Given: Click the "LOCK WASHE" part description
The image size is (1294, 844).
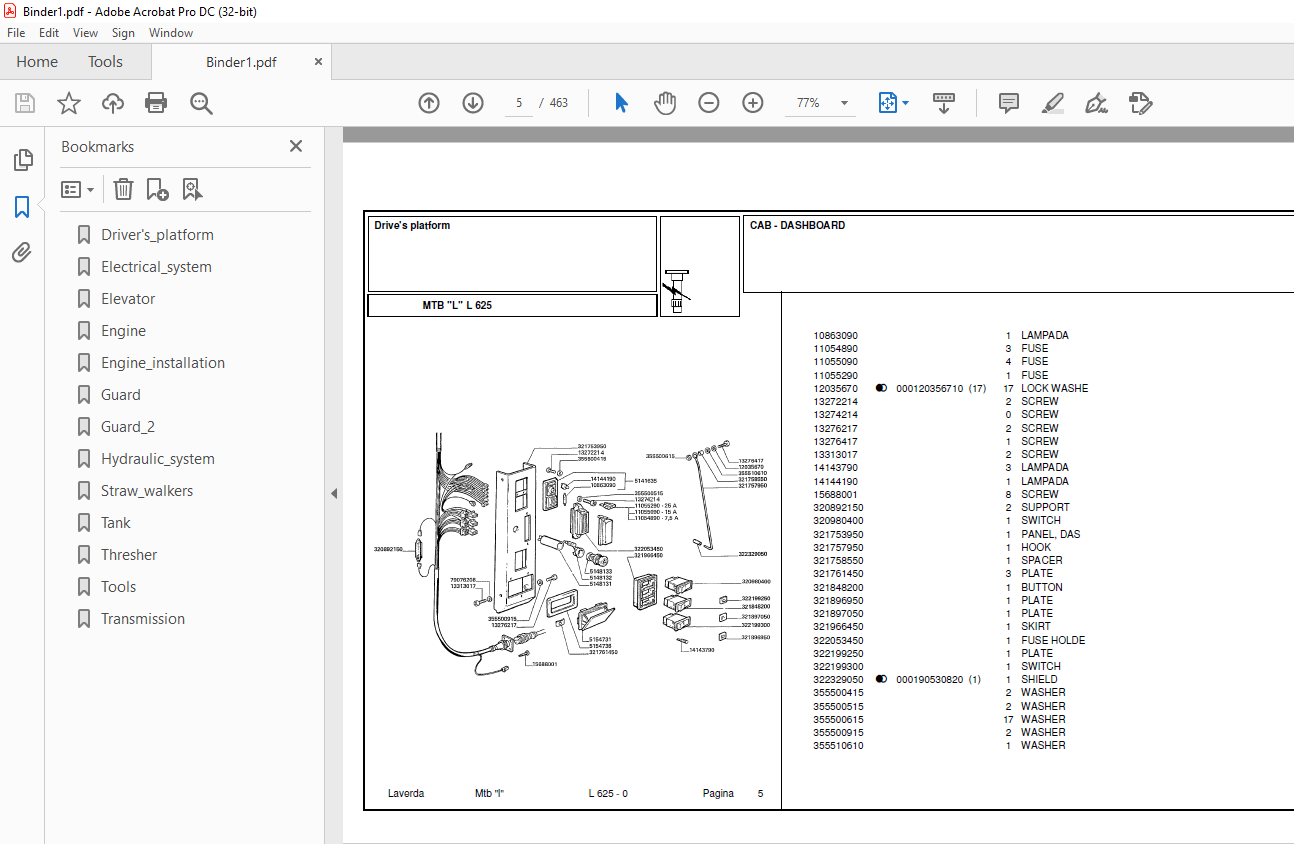Looking at the screenshot, I should (x=1054, y=388).
